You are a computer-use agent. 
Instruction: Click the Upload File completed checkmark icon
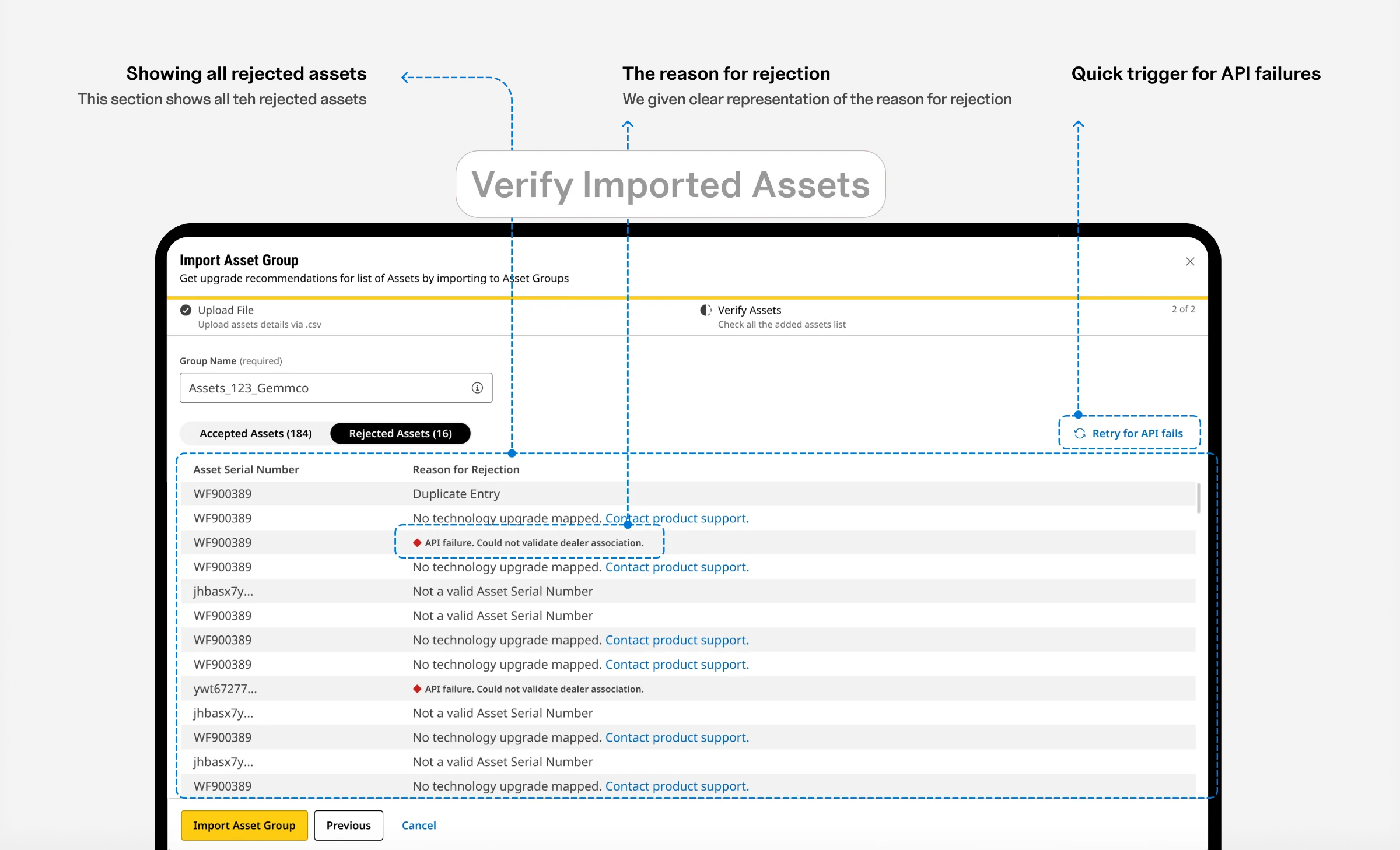(185, 310)
